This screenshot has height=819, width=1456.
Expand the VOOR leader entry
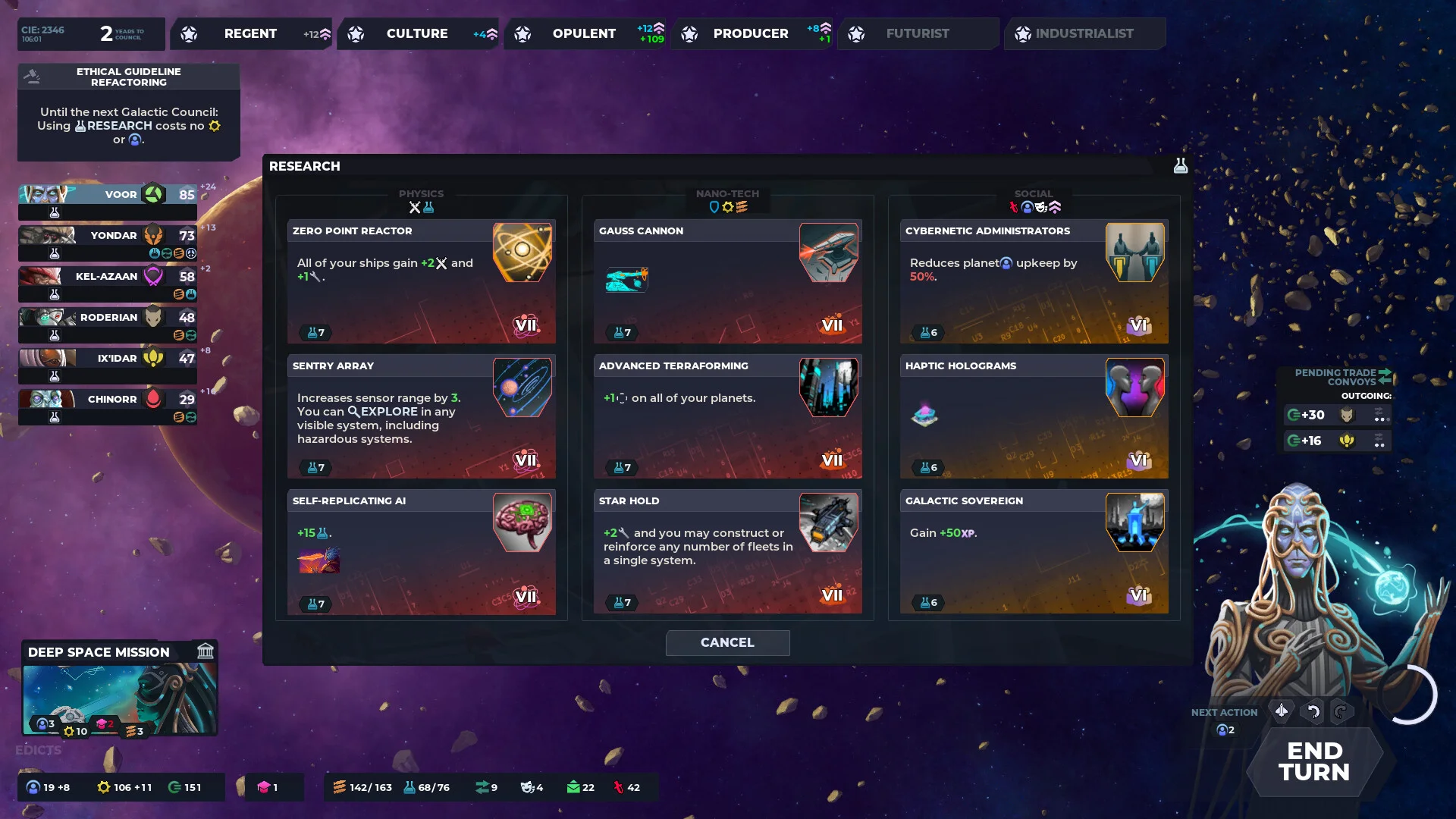[x=110, y=193]
